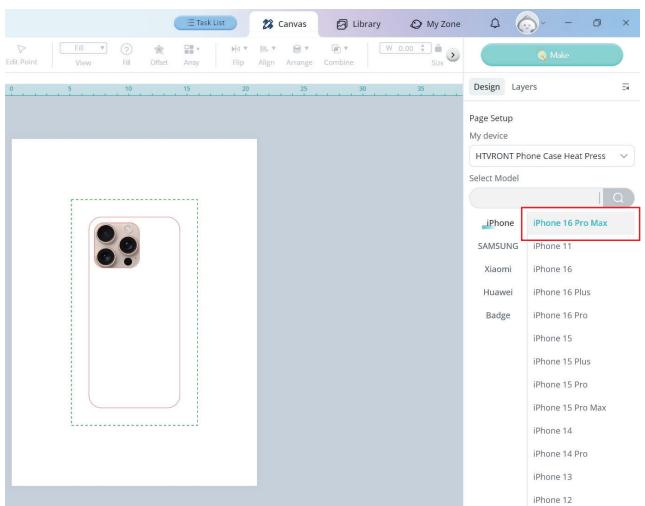Select the SAMSUNG brand category

498,246
